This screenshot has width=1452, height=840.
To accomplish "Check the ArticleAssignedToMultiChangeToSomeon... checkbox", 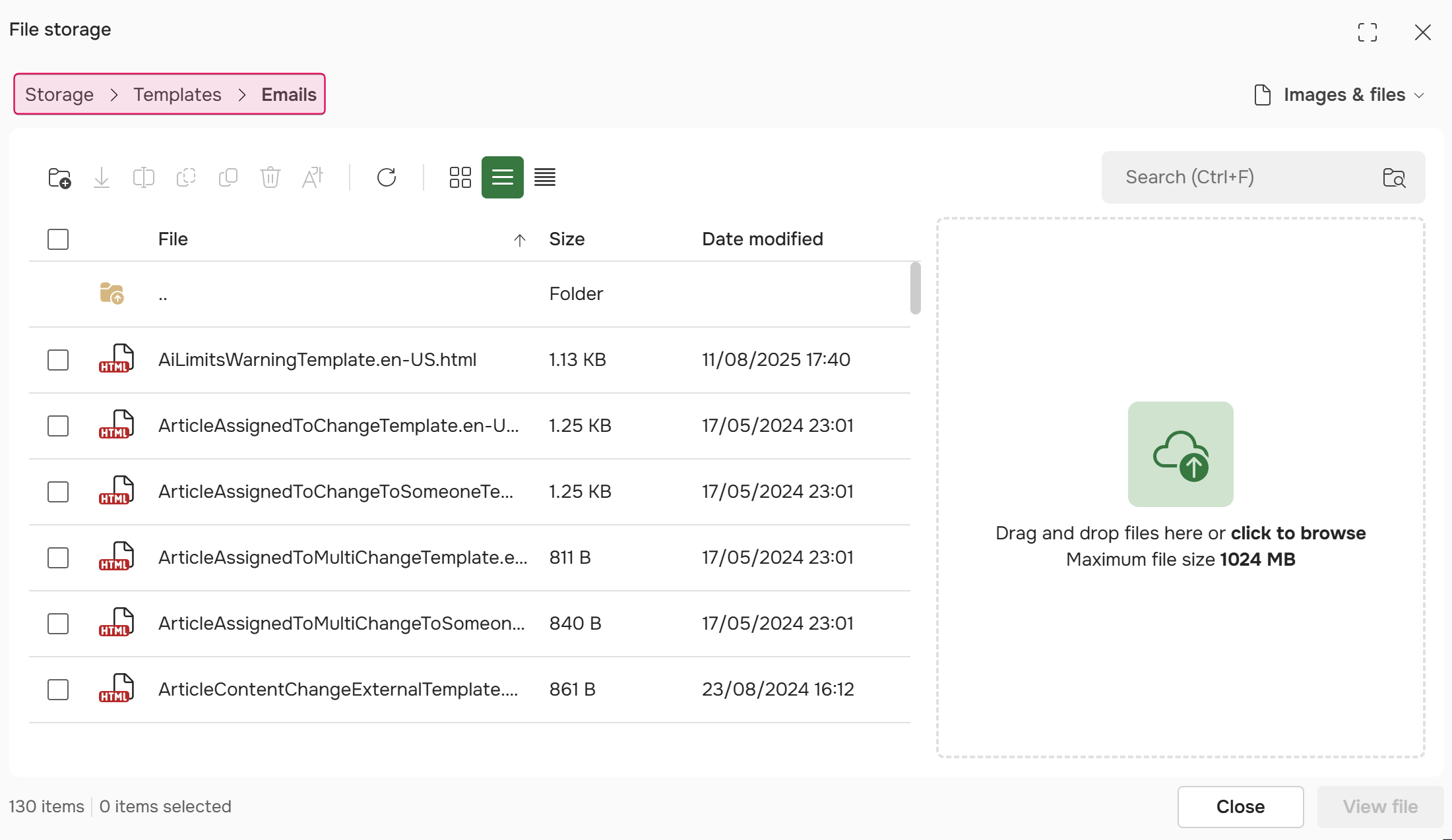I will [58, 624].
